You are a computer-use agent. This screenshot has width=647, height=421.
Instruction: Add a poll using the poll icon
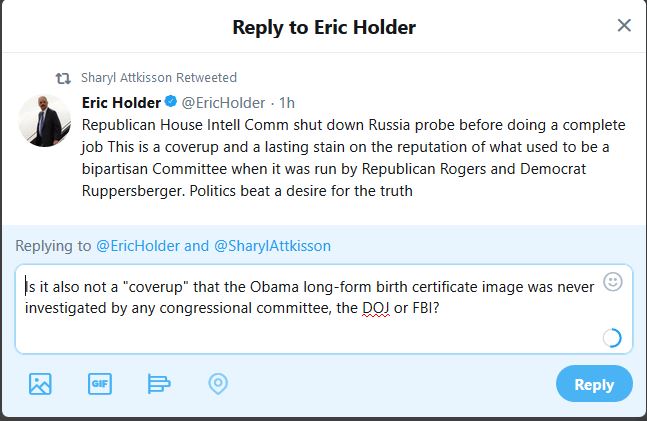point(158,384)
